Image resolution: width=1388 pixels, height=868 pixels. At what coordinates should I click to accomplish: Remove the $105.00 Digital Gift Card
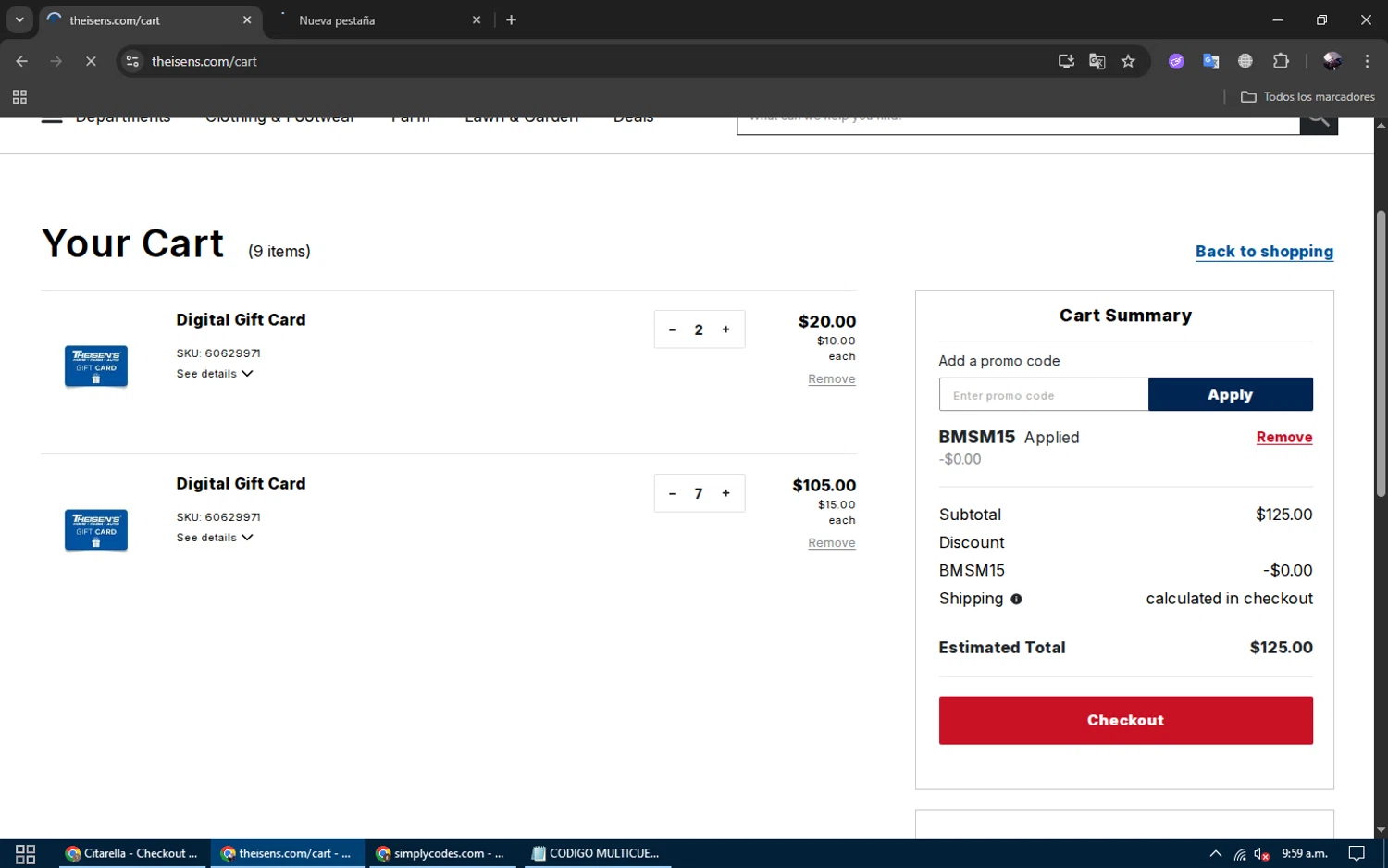tap(831, 543)
